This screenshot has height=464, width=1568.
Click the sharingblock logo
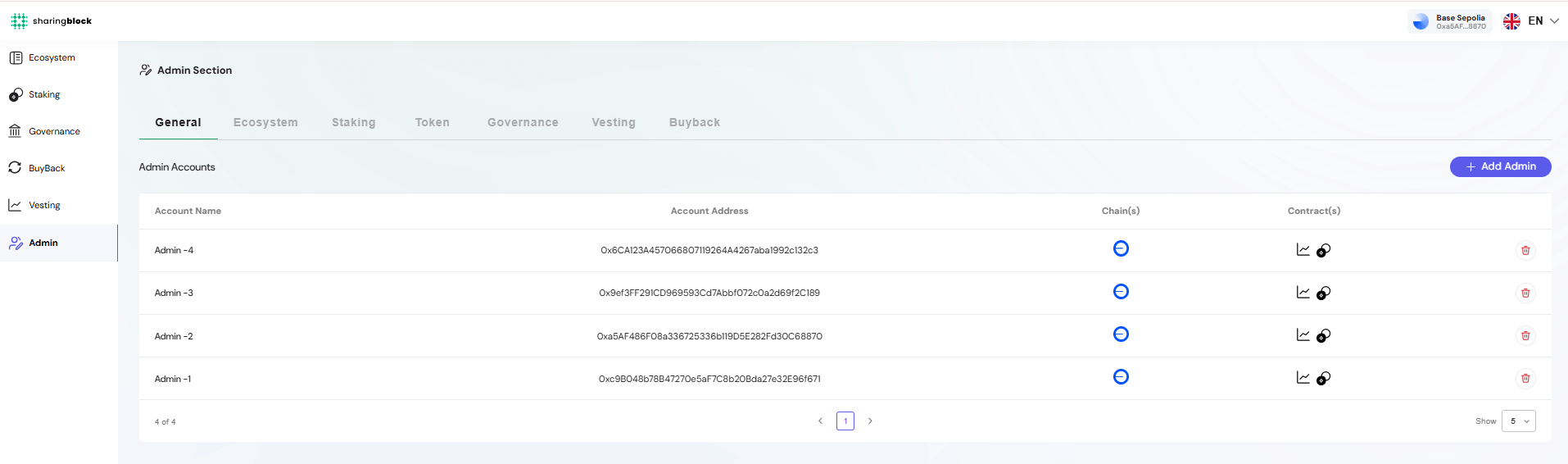tap(51, 20)
